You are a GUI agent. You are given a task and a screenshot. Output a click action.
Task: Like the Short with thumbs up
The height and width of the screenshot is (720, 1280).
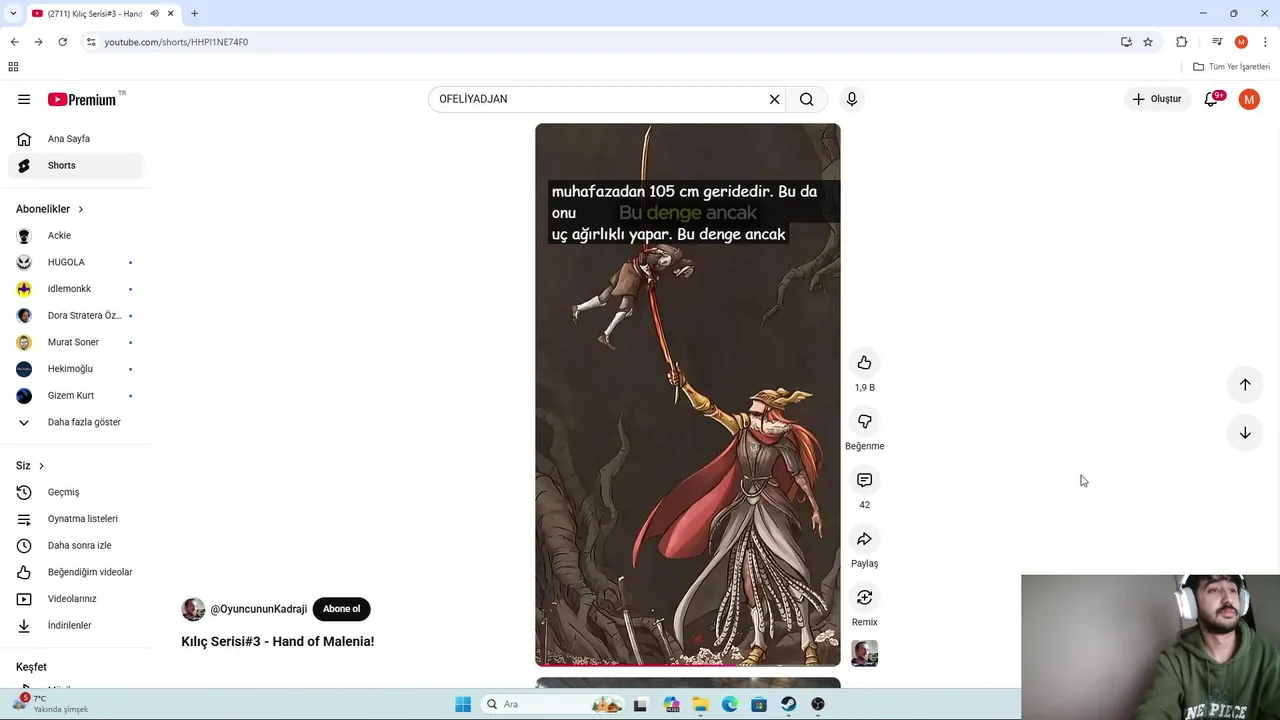pos(864,363)
